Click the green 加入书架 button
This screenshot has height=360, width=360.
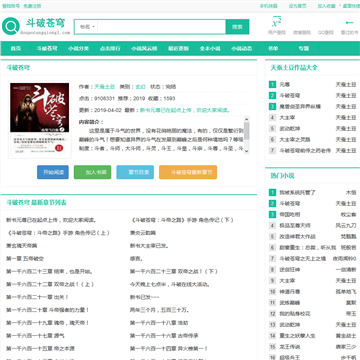(x=92, y=172)
